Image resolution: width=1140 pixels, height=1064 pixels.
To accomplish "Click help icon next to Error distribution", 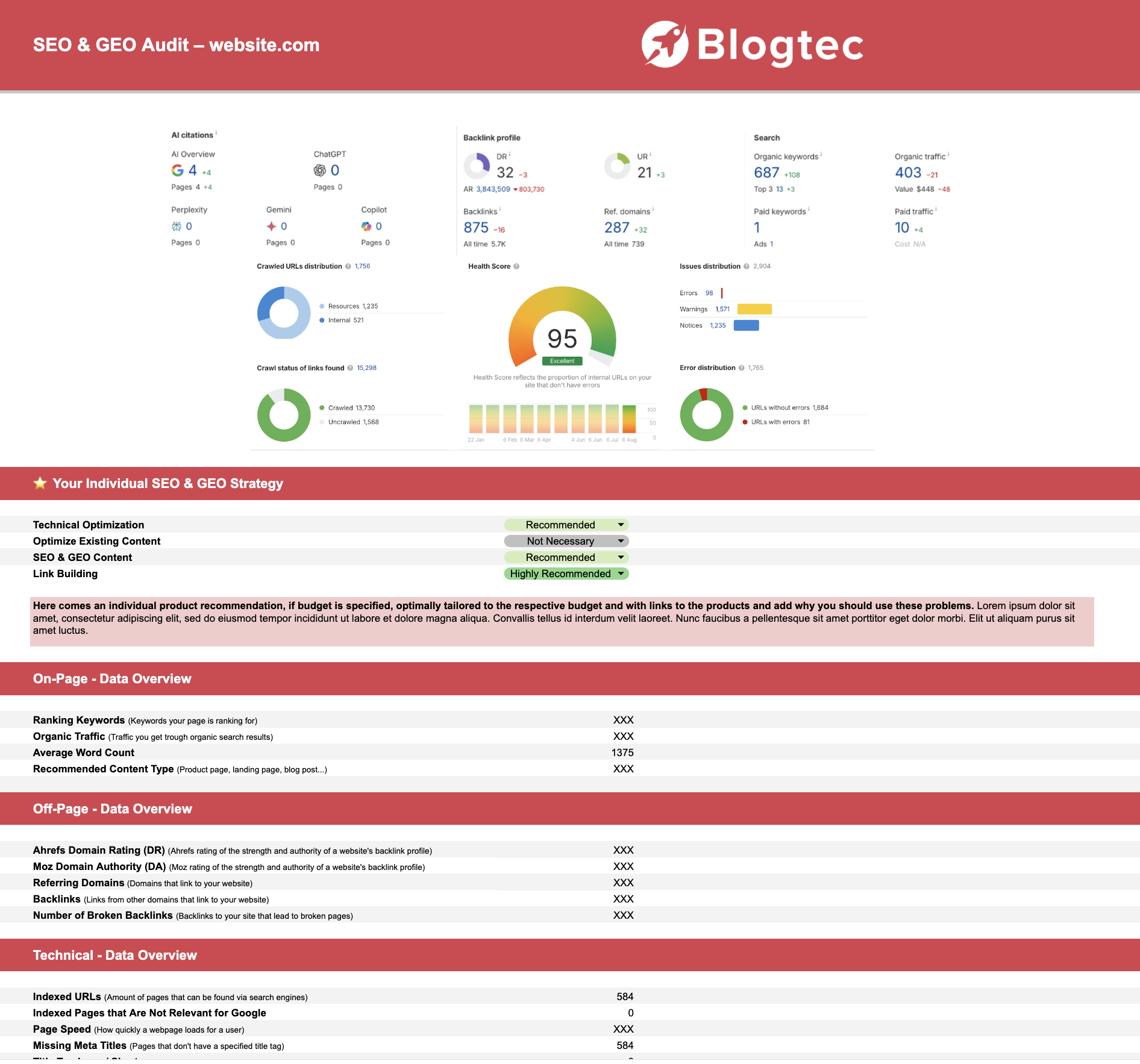I will pyautogui.click(x=742, y=368).
